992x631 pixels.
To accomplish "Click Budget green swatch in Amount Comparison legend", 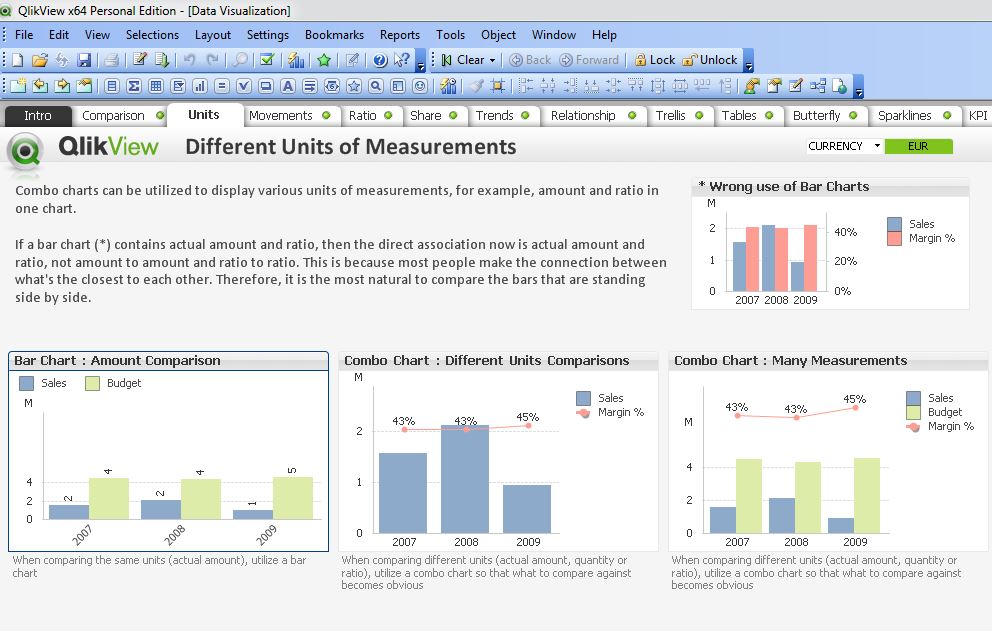I will click(x=92, y=384).
